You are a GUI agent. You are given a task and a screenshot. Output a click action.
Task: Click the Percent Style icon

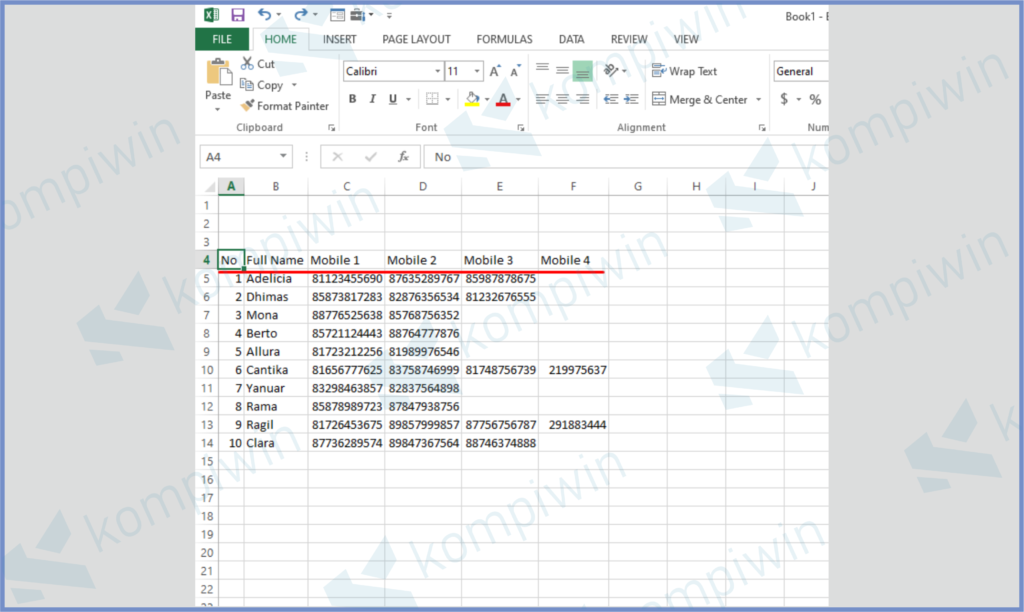click(x=815, y=99)
